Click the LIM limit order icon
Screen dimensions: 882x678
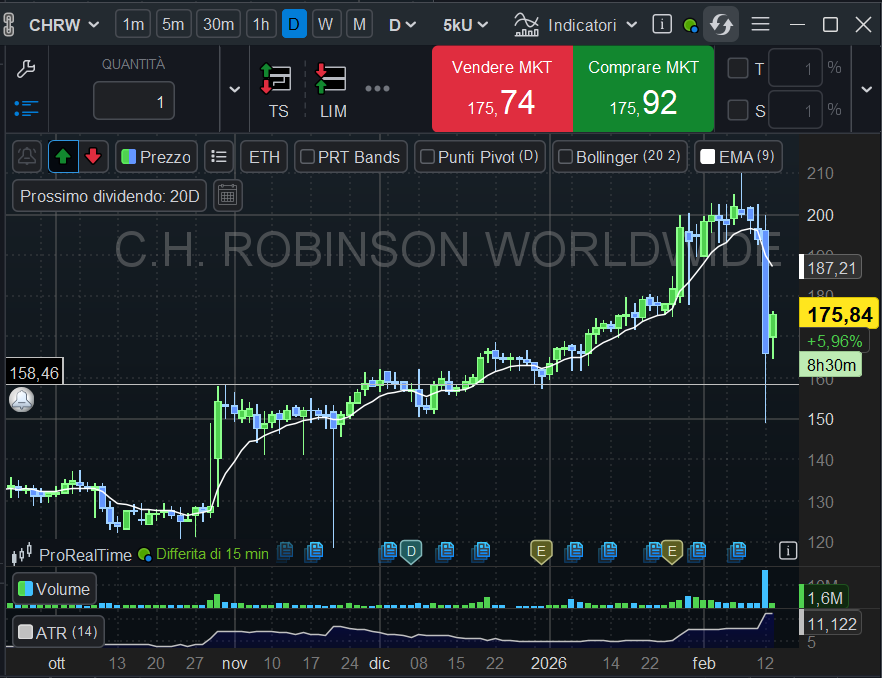(x=332, y=89)
